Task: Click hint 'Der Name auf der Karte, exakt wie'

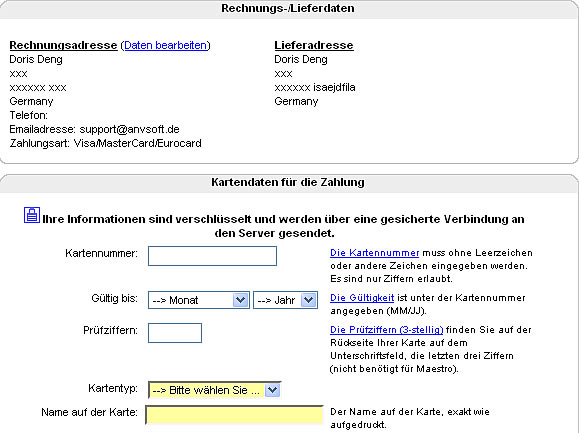Action: 410,412
